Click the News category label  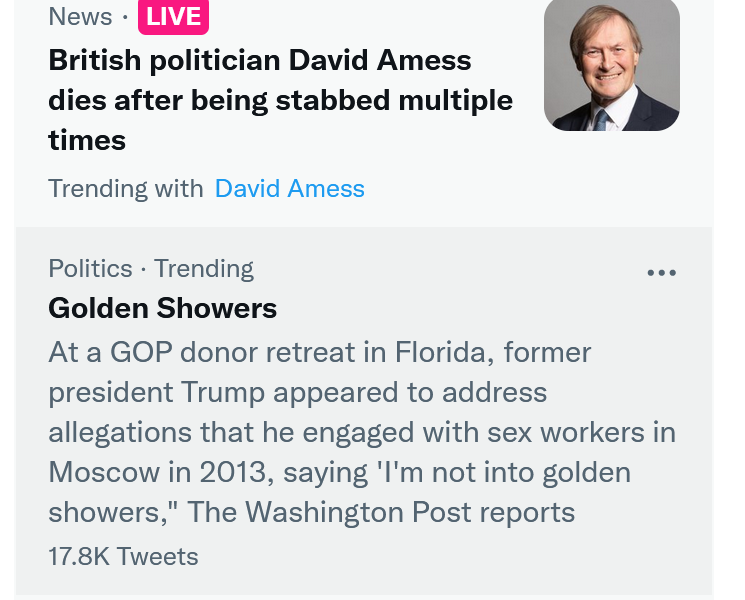point(80,17)
